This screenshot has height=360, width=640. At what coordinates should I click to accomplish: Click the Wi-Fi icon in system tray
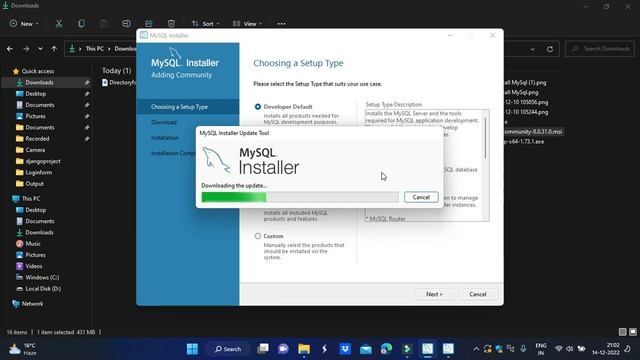558,349
